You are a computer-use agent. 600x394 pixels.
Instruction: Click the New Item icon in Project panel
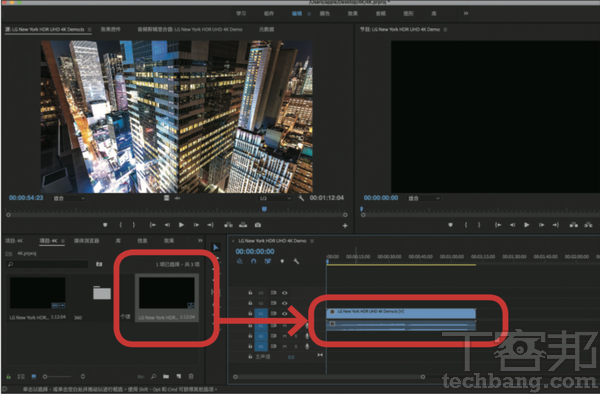[x=179, y=377]
